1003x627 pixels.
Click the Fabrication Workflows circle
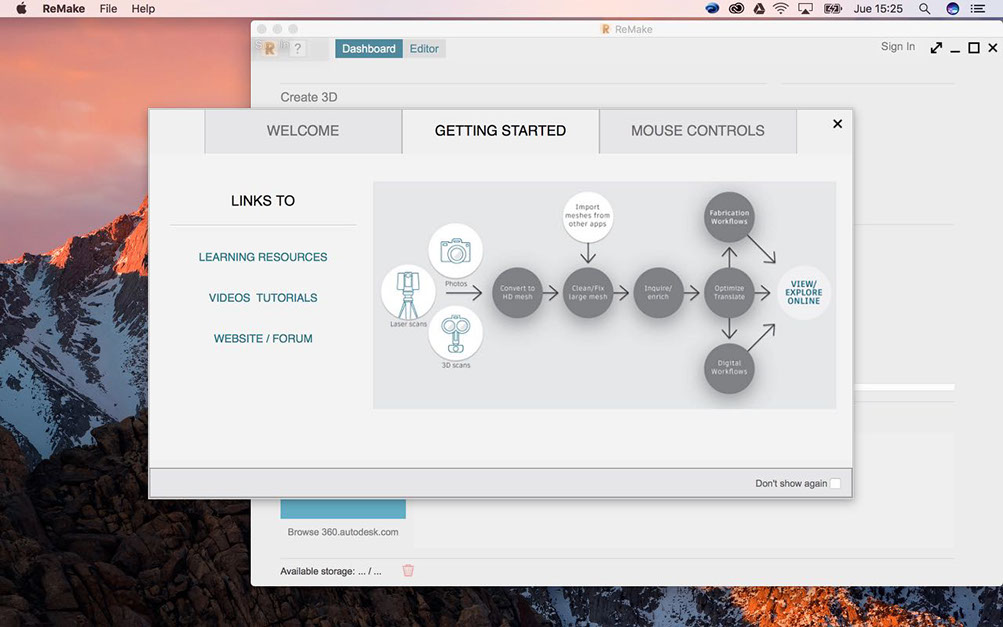point(729,217)
